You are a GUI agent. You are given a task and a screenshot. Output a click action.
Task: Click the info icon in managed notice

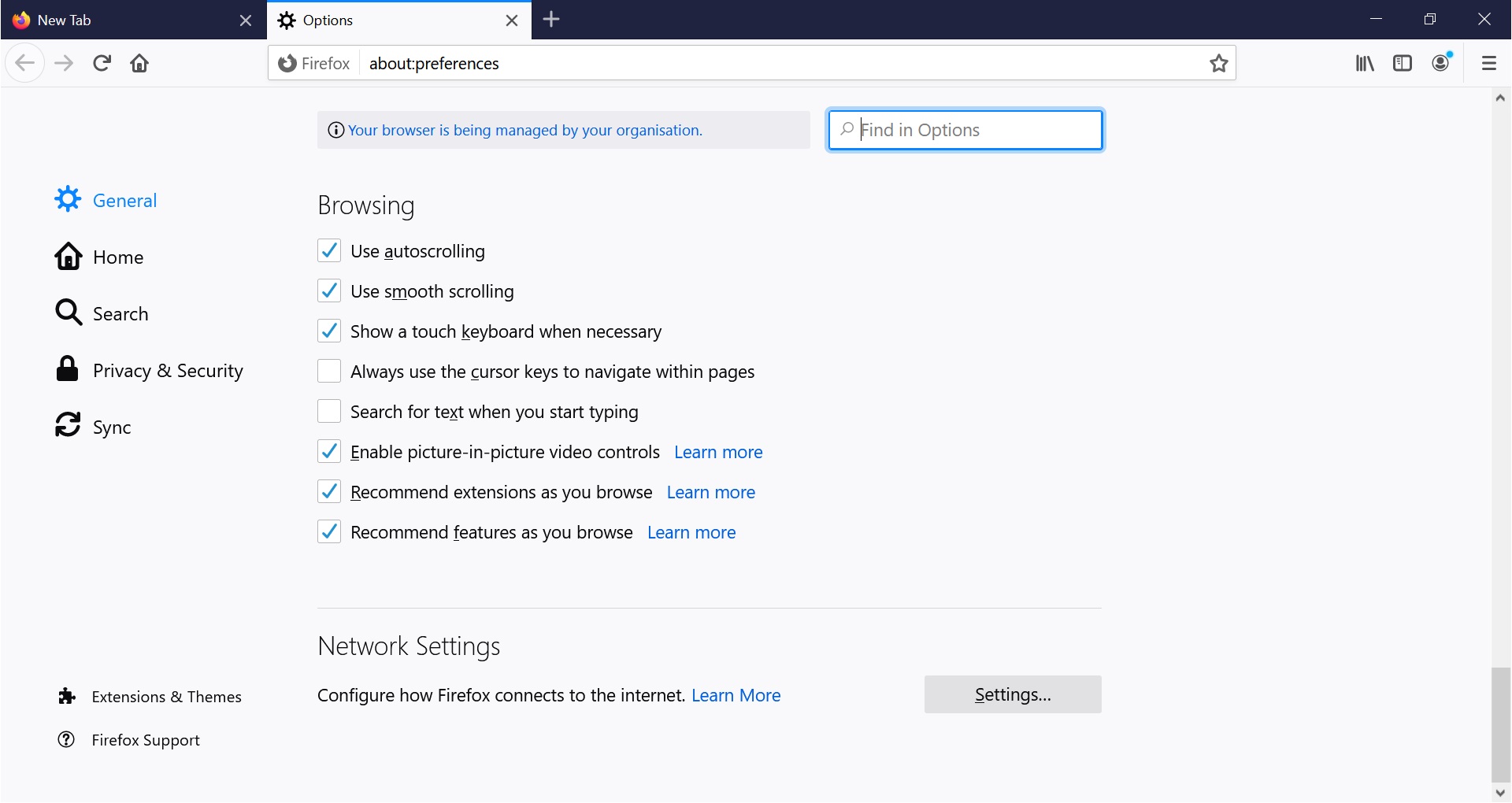(x=335, y=130)
